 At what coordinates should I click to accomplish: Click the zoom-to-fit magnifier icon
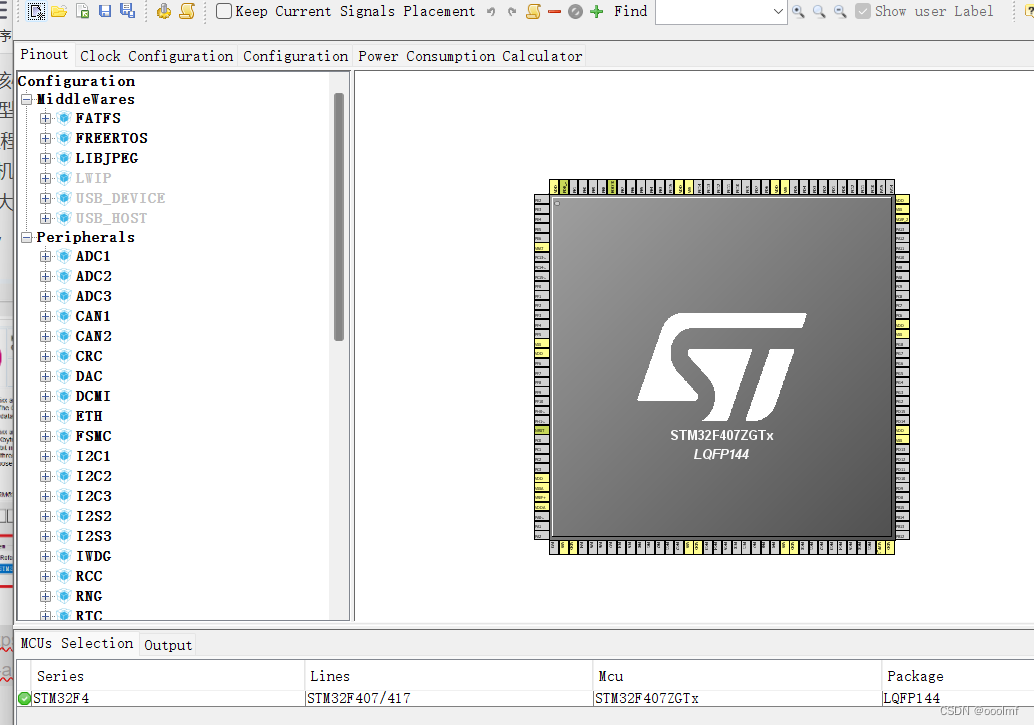click(798, 11)
